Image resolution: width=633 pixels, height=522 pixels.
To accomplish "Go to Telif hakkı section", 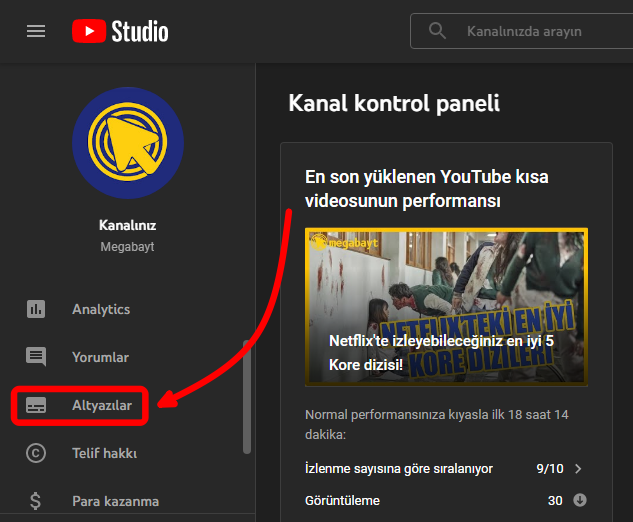I will tap(104, 453).
